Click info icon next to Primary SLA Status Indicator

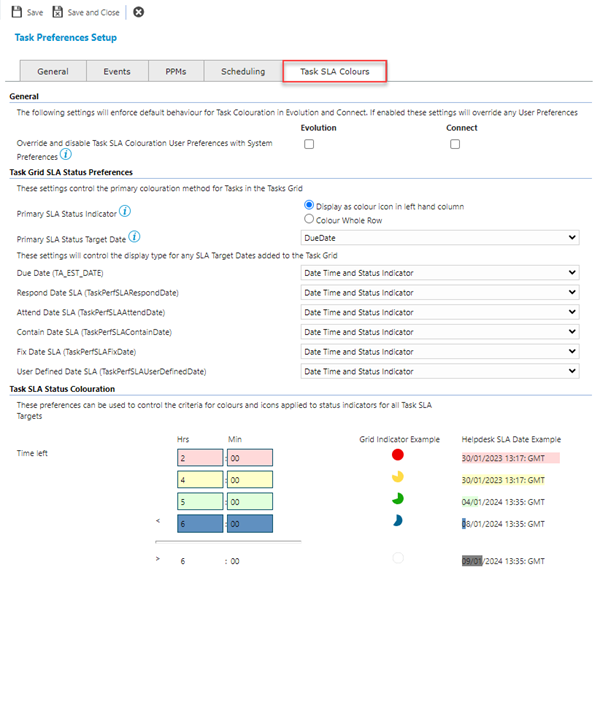point(125,212)
